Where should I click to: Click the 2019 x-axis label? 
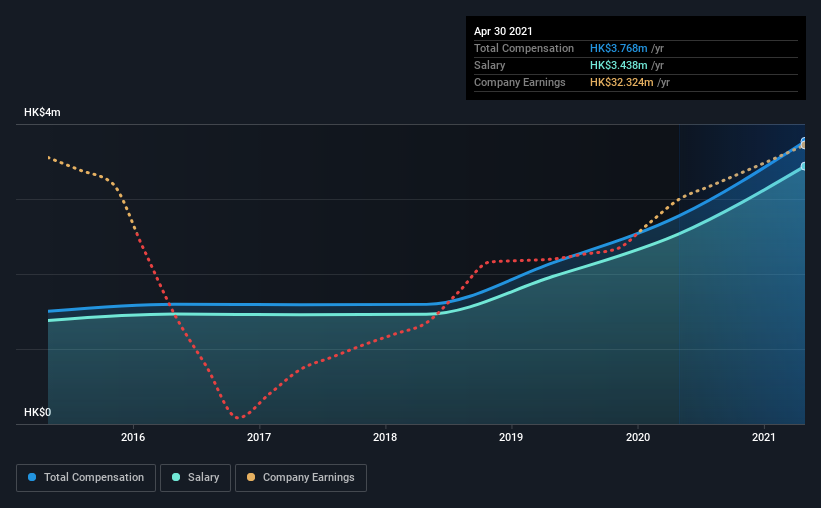click(x=511, y=437)
